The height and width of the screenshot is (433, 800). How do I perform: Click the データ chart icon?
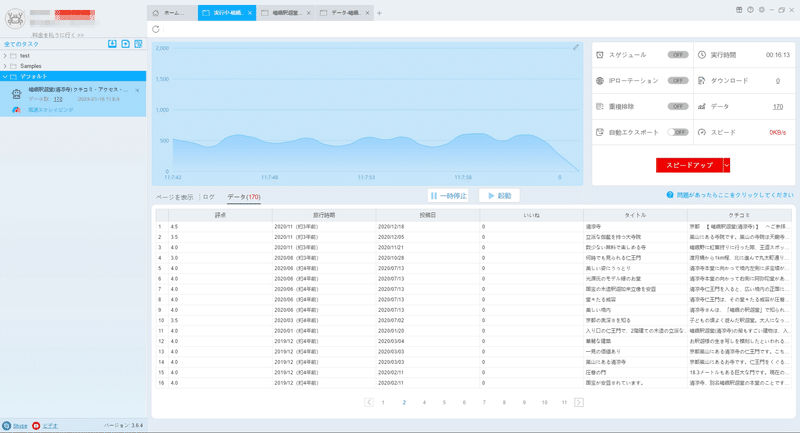pyautogui.click(x=702, y=107)
